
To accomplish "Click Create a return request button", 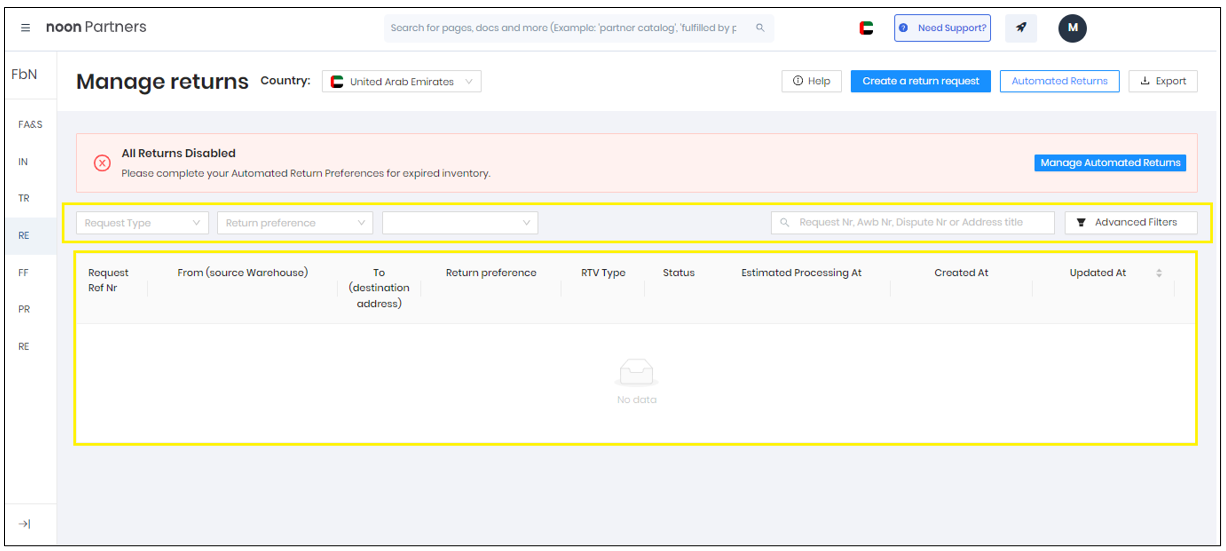I will point(921,81).
